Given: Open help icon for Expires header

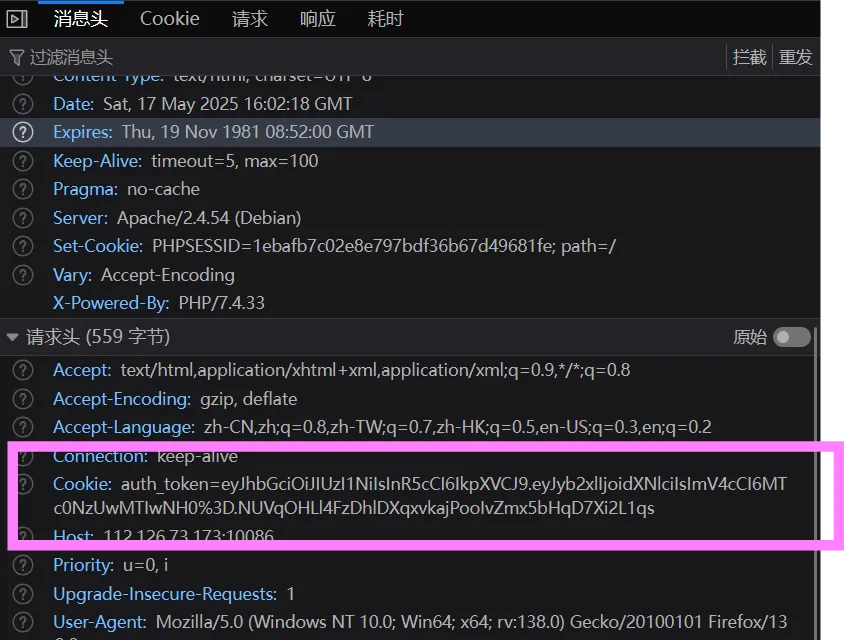Looking at the screenshot, I should pos(23,132).
